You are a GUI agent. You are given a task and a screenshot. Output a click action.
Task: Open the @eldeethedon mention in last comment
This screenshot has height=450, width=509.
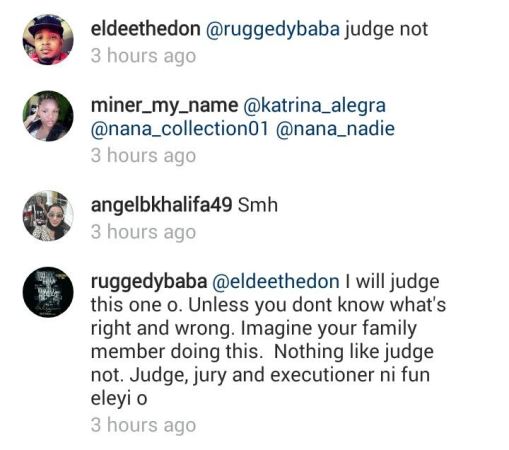click(x=276, y=282)
